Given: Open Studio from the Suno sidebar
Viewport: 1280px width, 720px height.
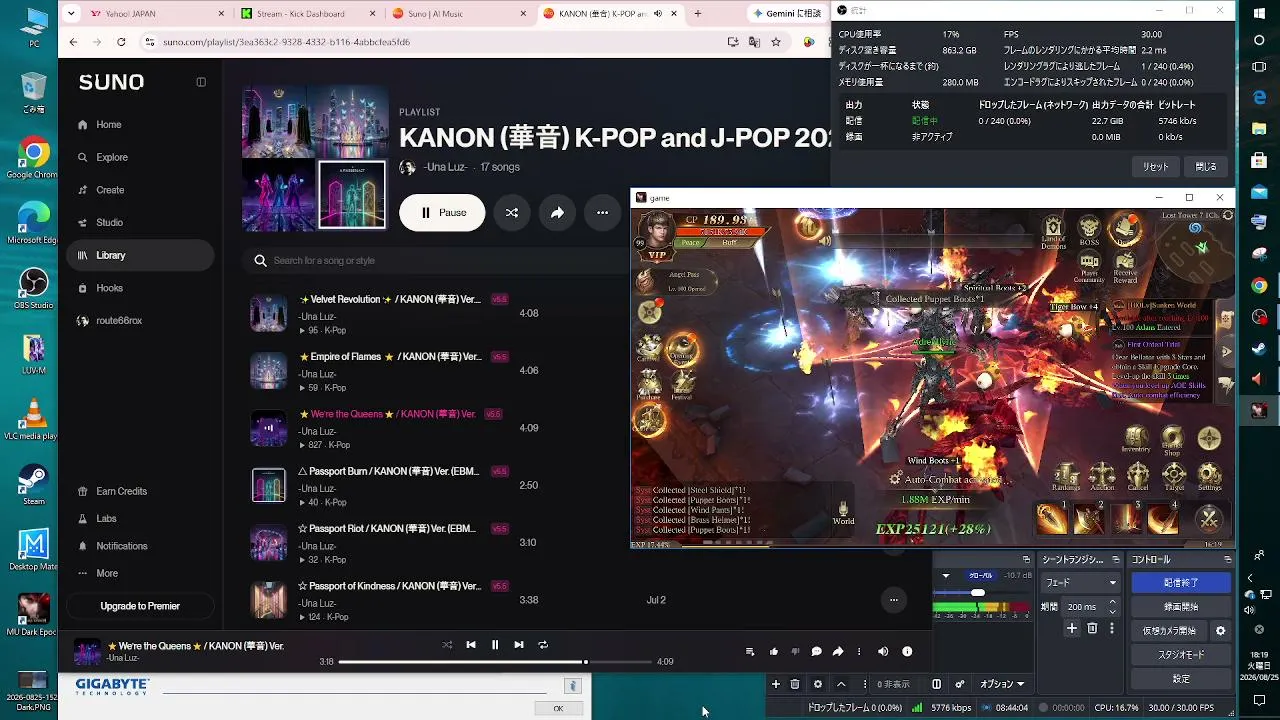Looking at the screenshot, I should coord(140,223).
